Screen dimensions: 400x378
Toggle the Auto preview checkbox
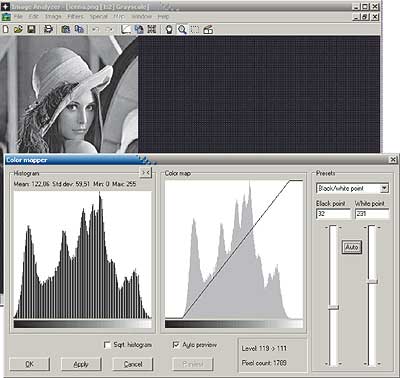click(x=176, y=345)
